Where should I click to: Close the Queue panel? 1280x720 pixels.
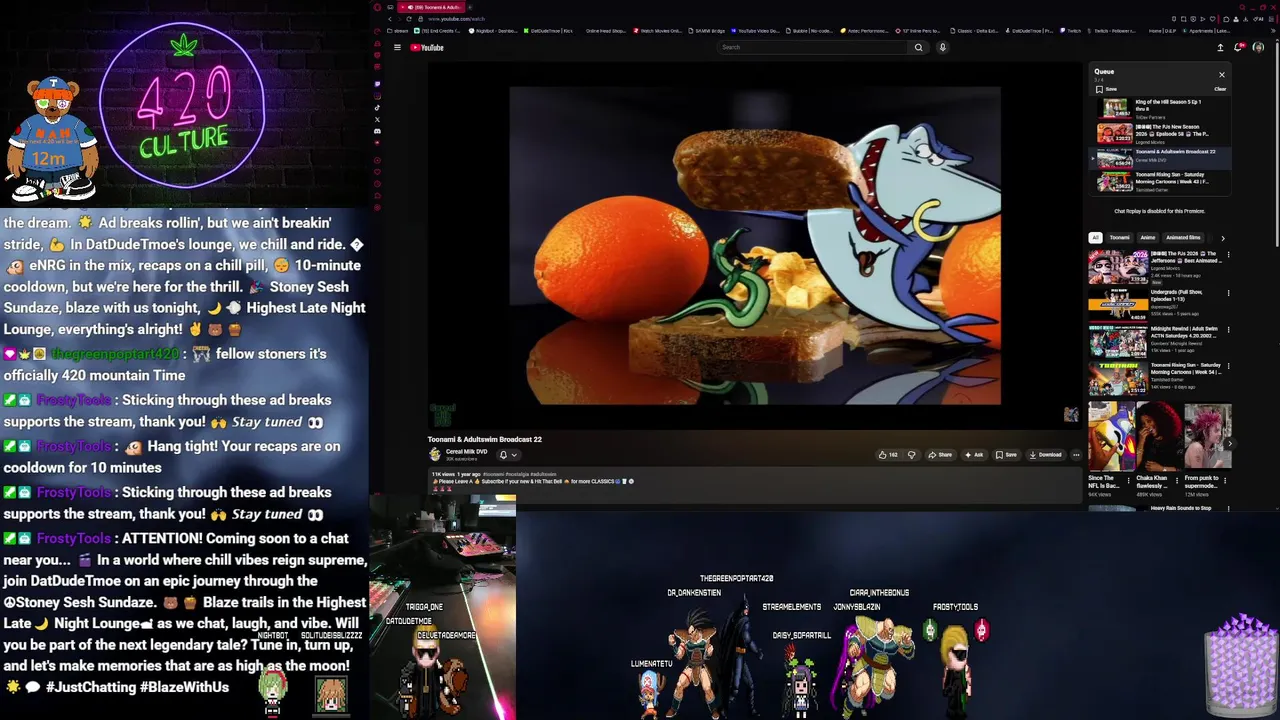click(1221, 75)
